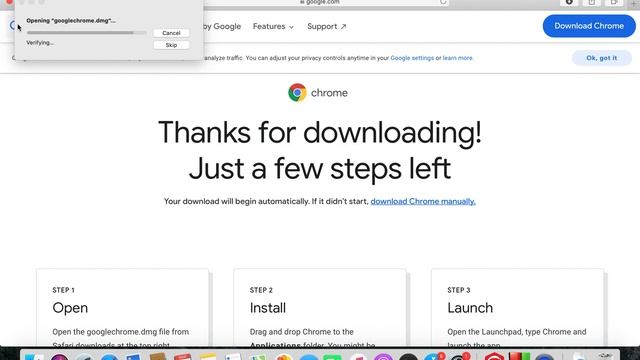Click the Safari reload page icon
This screenshot has width=640, height=360.
coord(443,2)
